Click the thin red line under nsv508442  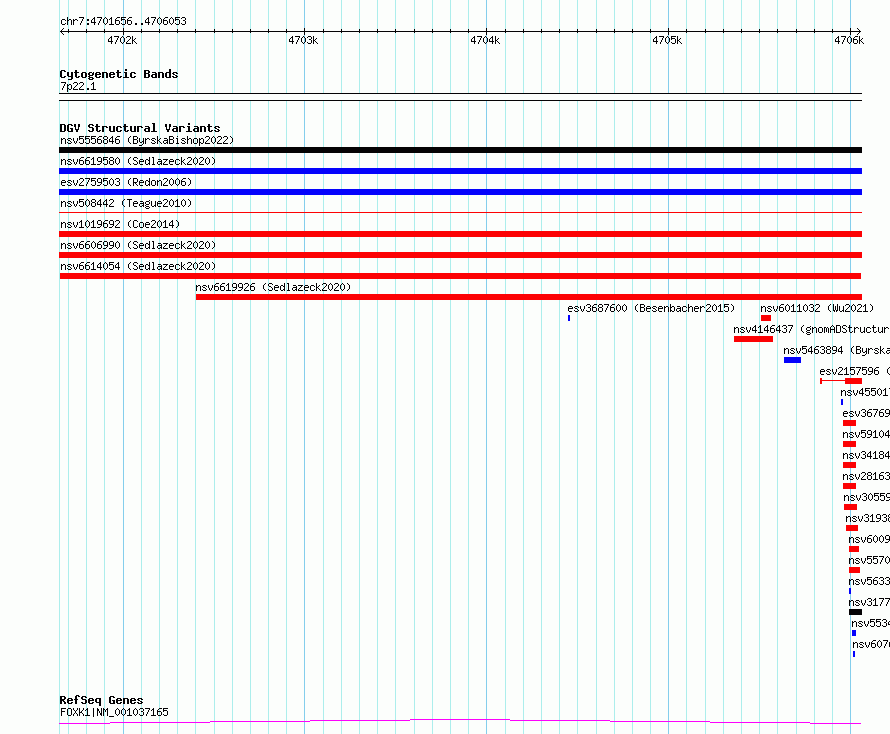pos(460,213)
